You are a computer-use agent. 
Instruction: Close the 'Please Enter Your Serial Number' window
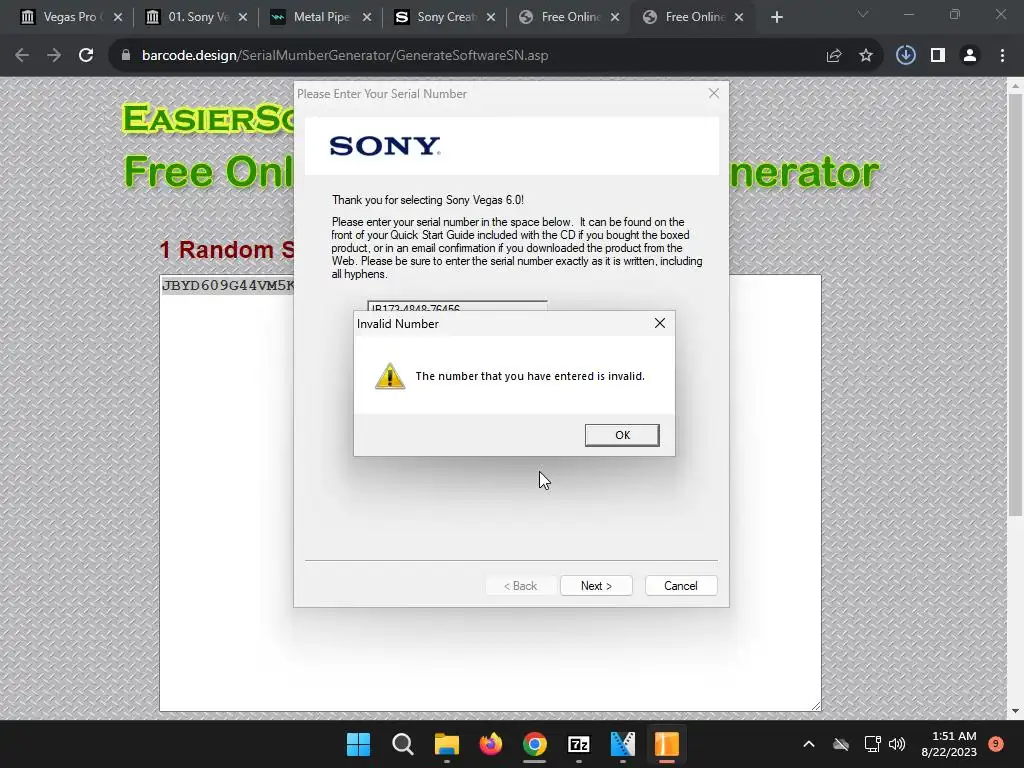[x=714, y=93]
